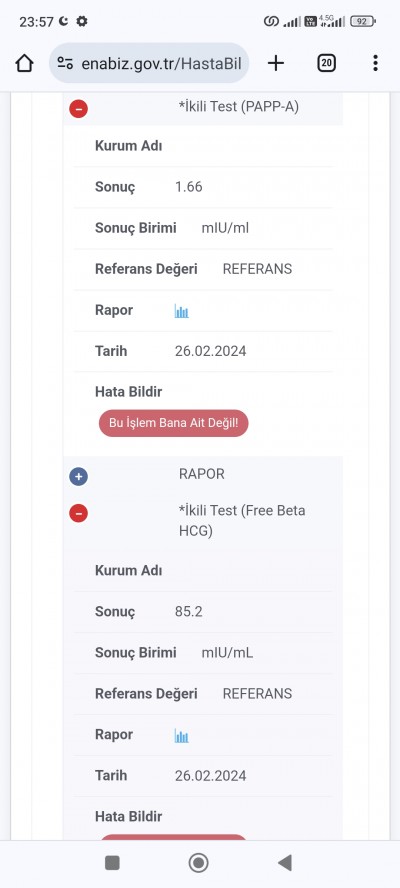The image size is (400, 888).
Task: Open the site settings icon in address bar
Action: coord(66,63)
